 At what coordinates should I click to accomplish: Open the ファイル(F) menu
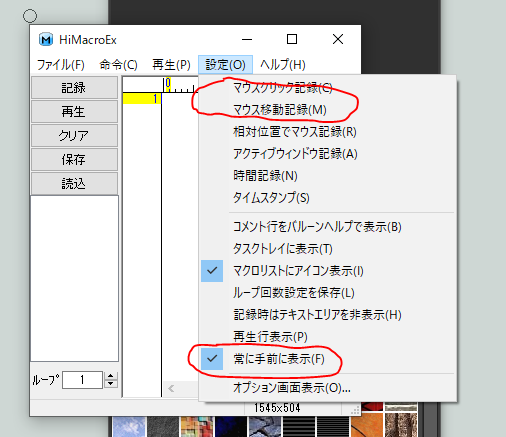click(x=61, y=65)
